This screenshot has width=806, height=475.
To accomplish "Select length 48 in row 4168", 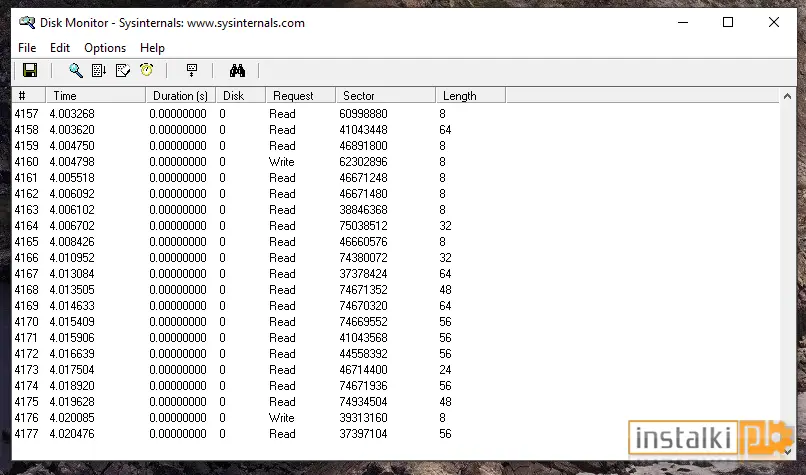I will [445, 289].
